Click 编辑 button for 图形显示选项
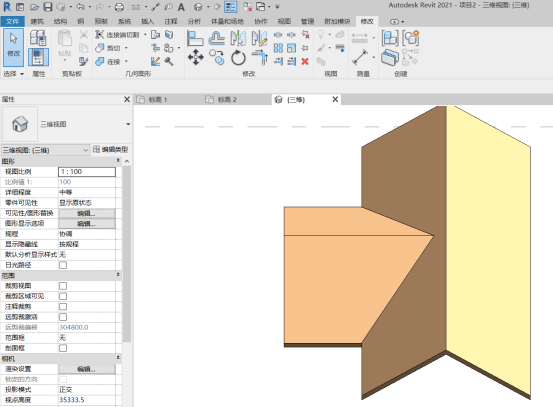This screenshot has height=407, width=553. click(86, 224)
